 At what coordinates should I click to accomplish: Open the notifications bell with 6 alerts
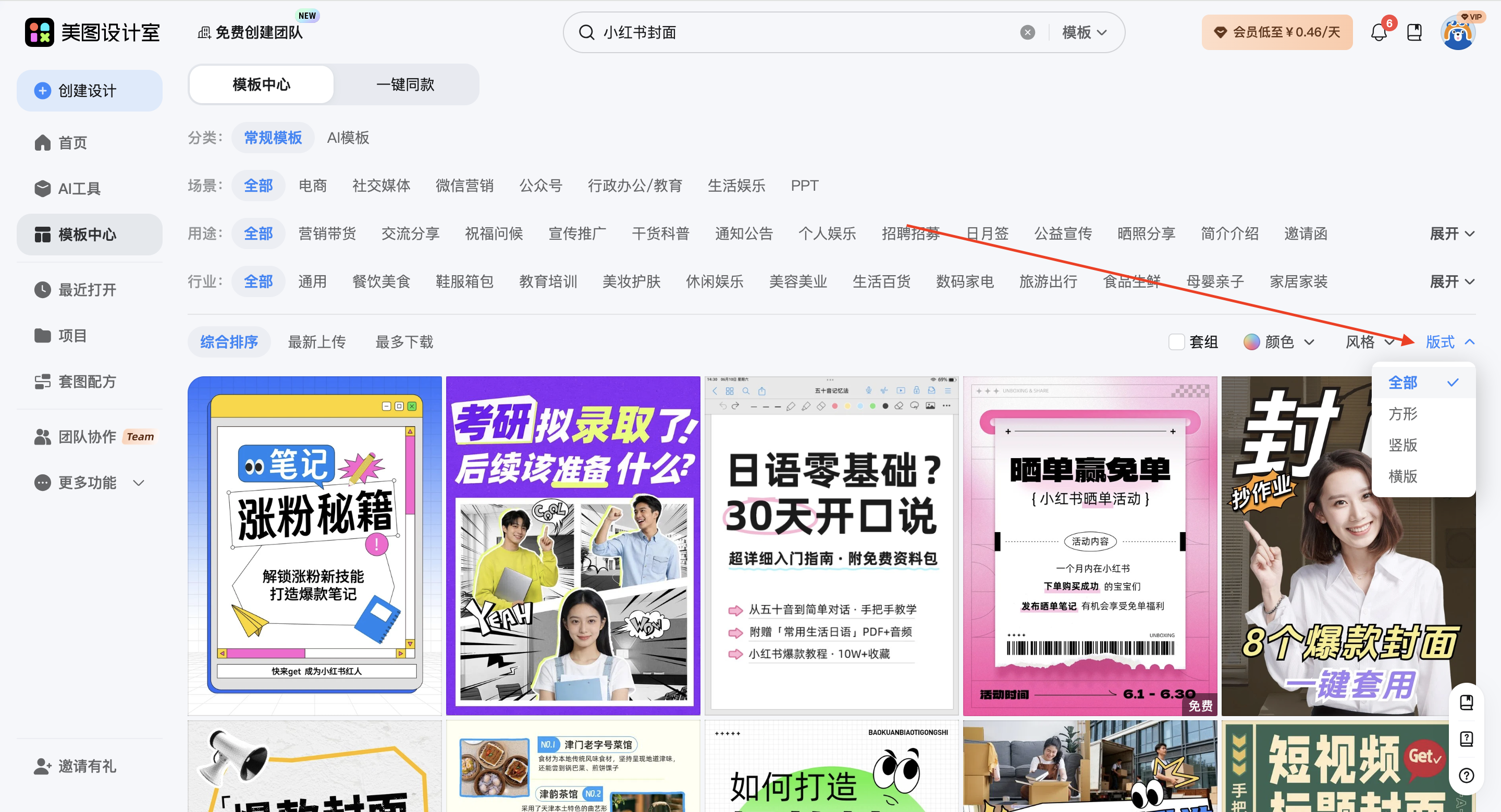(1379, 33)
